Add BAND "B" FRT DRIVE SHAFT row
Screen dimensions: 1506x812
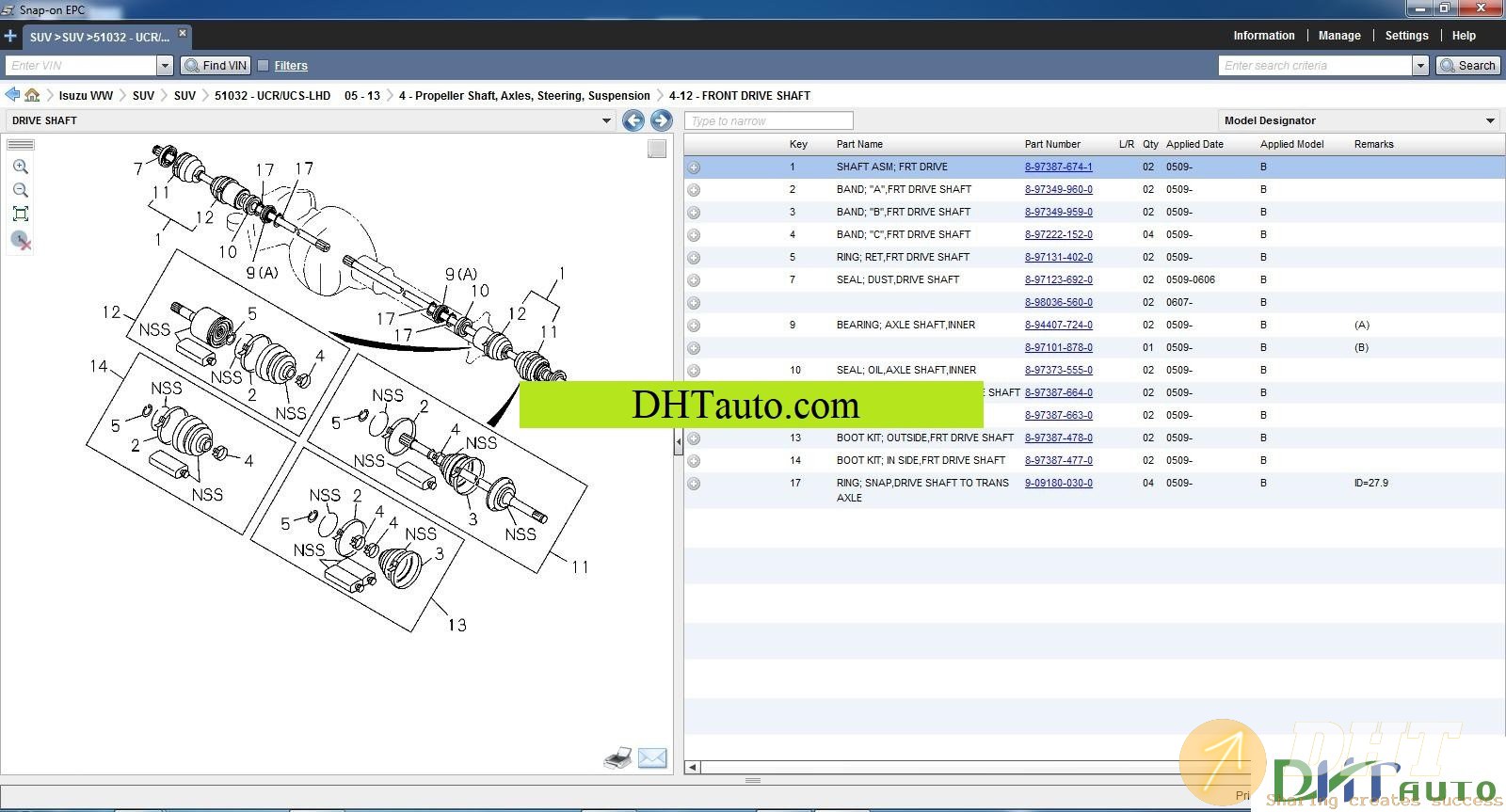pos(694,213)
